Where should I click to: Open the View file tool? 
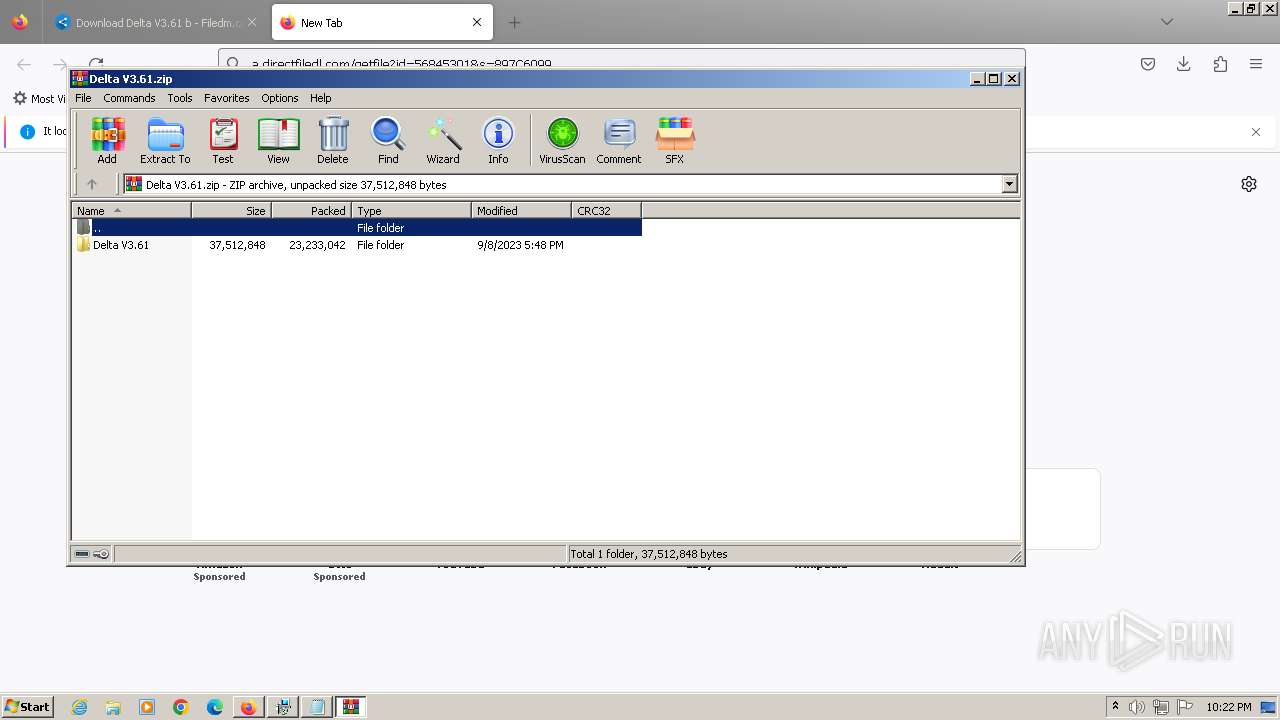coord(278,141)
